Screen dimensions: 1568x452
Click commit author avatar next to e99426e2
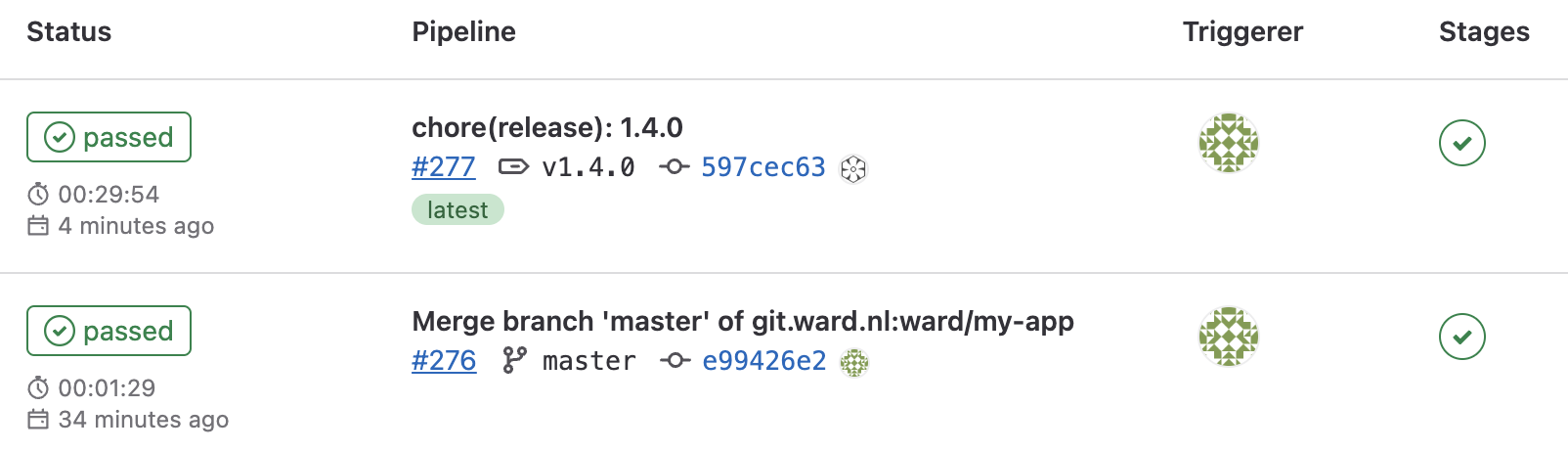[854, 362]
